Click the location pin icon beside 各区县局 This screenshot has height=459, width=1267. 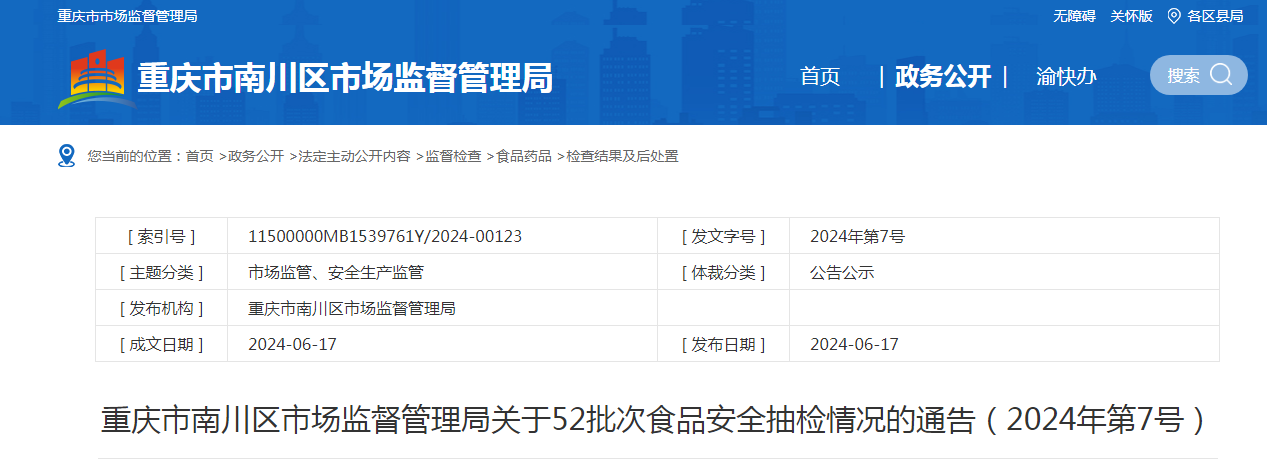(1174, 16)
